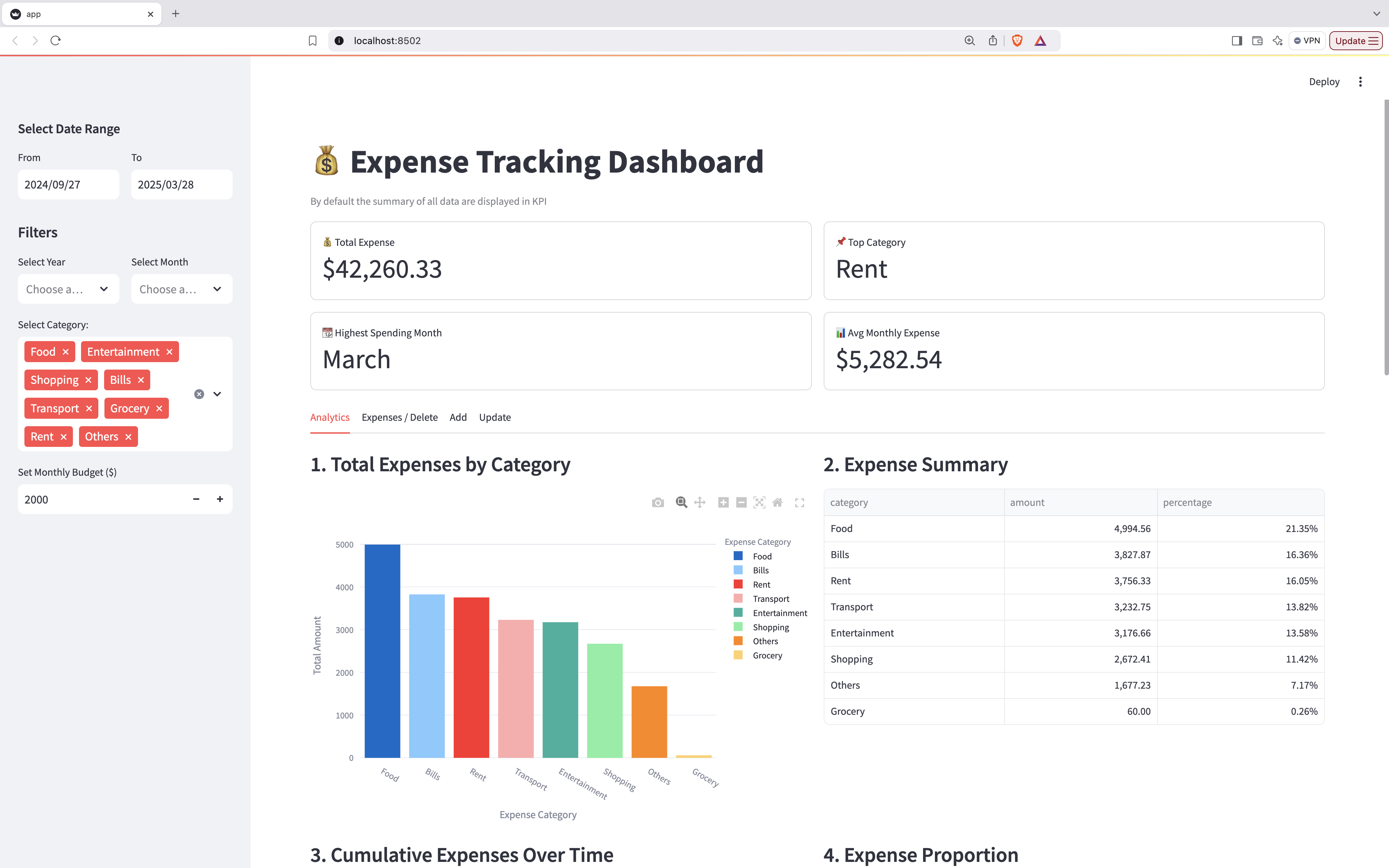Download chart as PNG camera icon
Image resolution: width=1389 pixels, height=868 pixels.
[x=658, y=502]
